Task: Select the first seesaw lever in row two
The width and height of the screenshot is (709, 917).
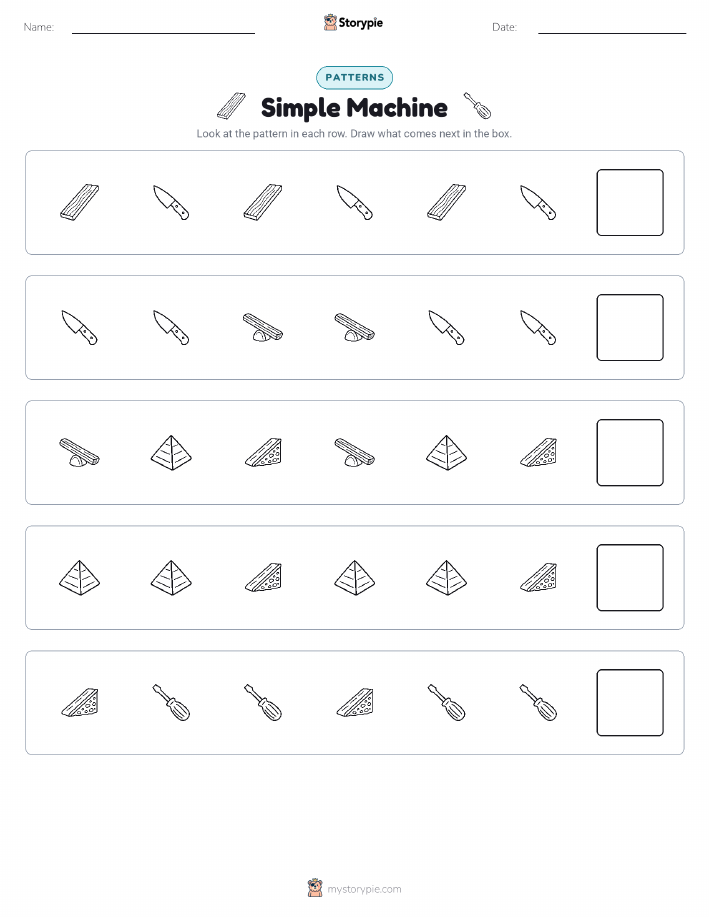Action: 263,328
